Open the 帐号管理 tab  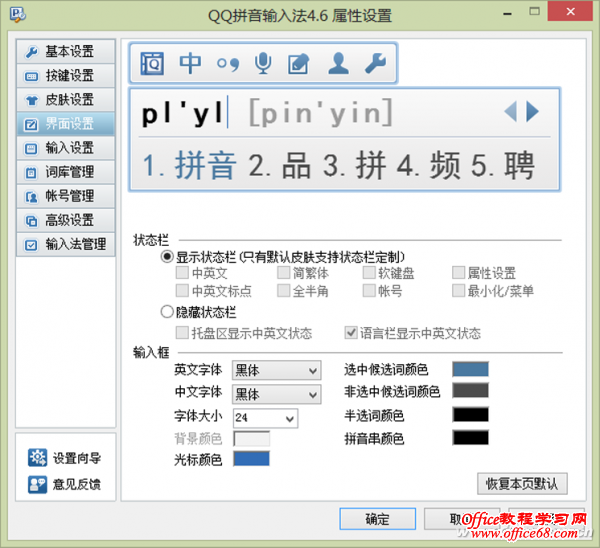[x=65, y=196]
